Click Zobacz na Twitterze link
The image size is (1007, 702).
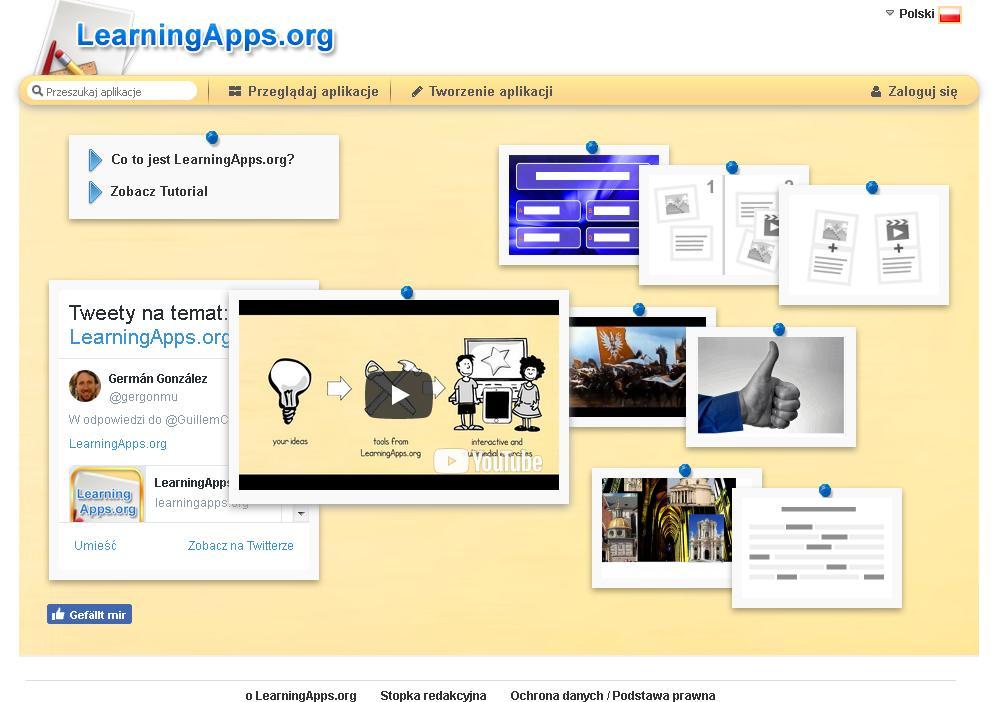click(x=241, y=545)
